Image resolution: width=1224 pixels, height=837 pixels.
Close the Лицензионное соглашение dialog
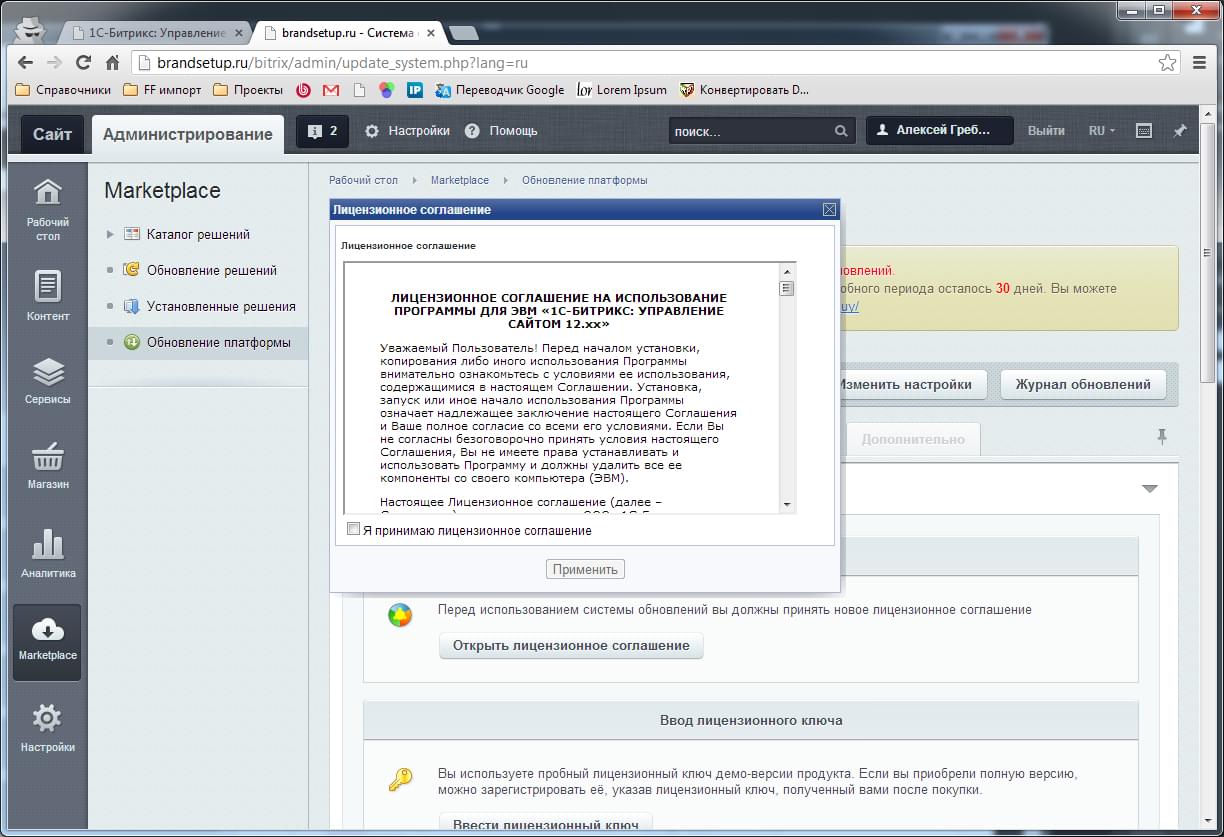click(829, 210)
